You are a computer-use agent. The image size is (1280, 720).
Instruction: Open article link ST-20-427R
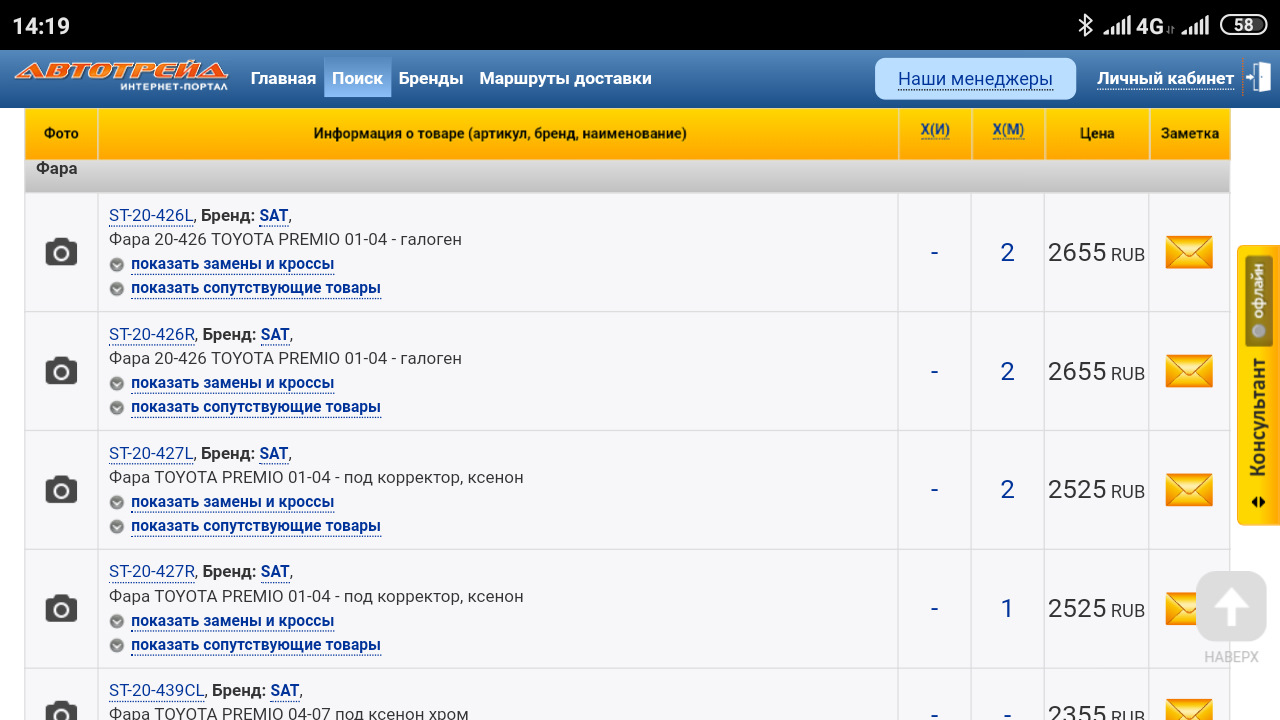tap(152, 571)
